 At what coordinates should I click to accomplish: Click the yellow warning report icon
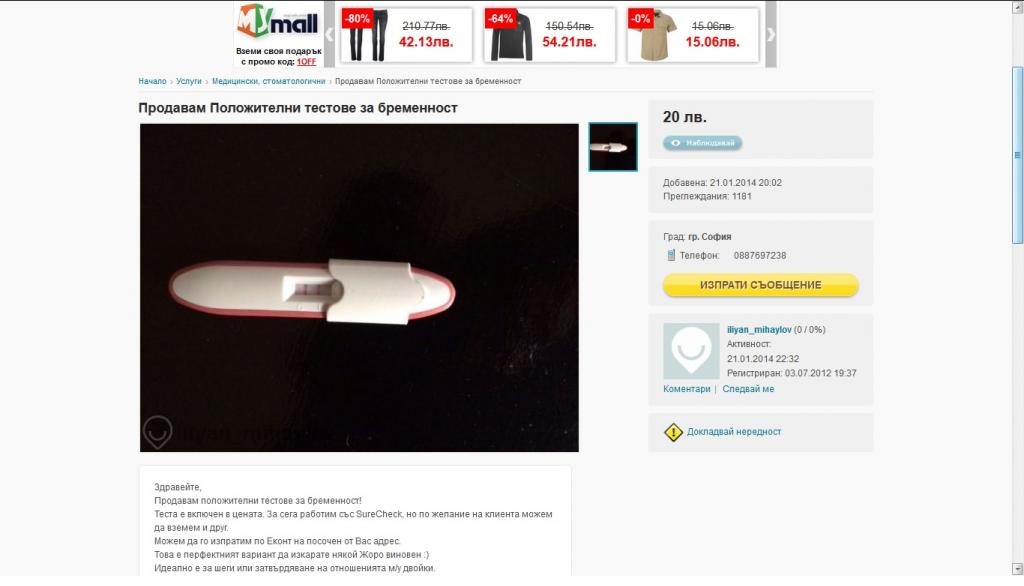673,432
